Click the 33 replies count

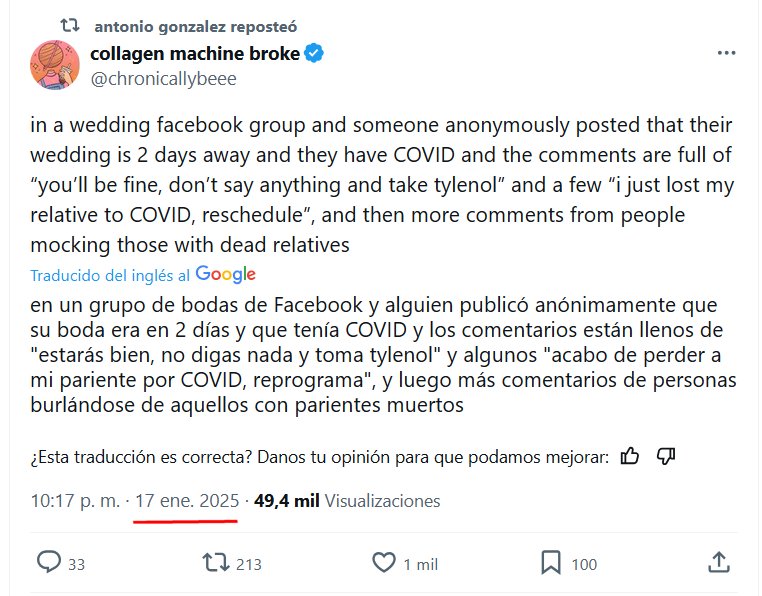click(76, 564)
